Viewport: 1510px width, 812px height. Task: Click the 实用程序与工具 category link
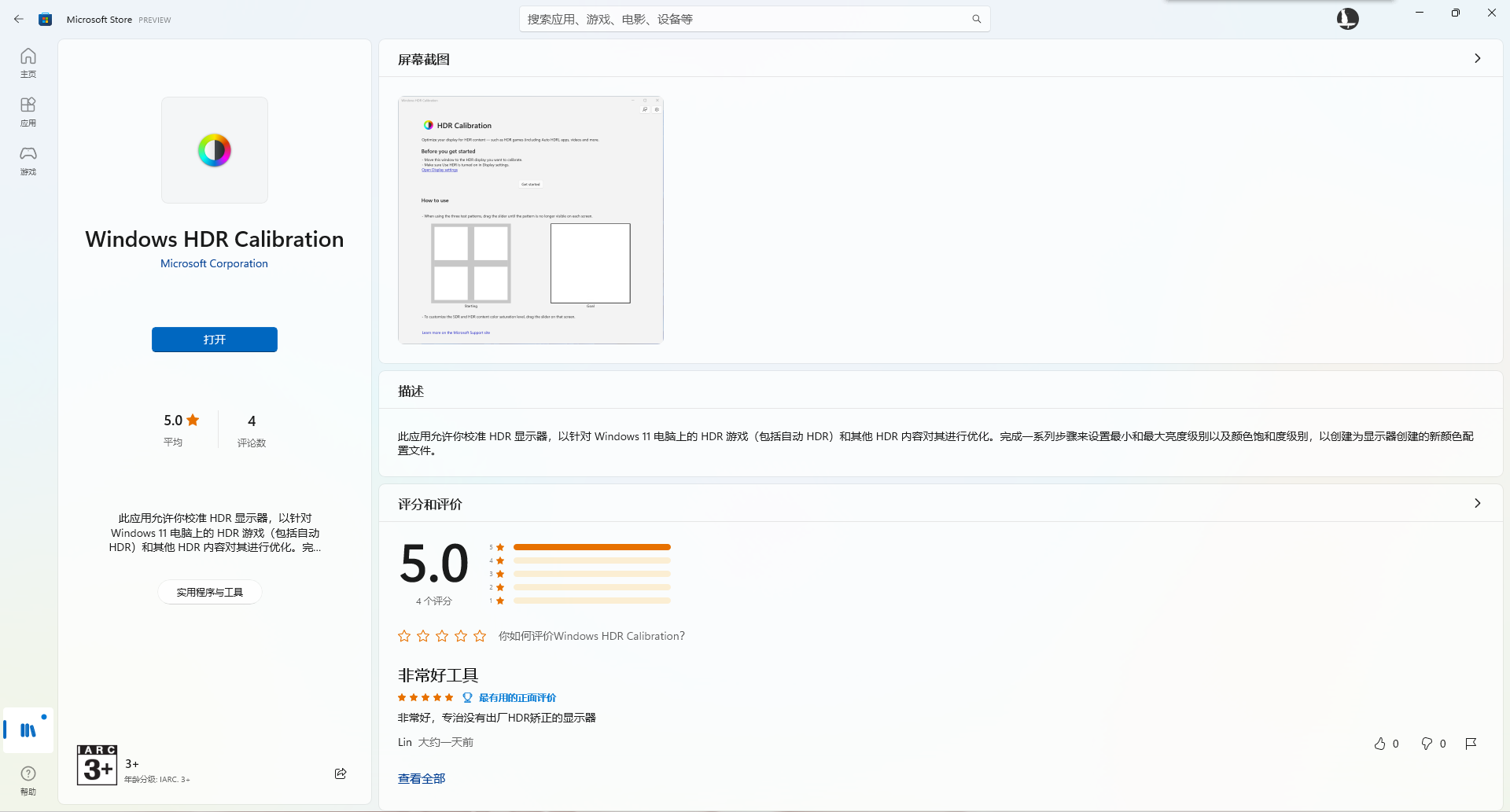pos(209,592)
